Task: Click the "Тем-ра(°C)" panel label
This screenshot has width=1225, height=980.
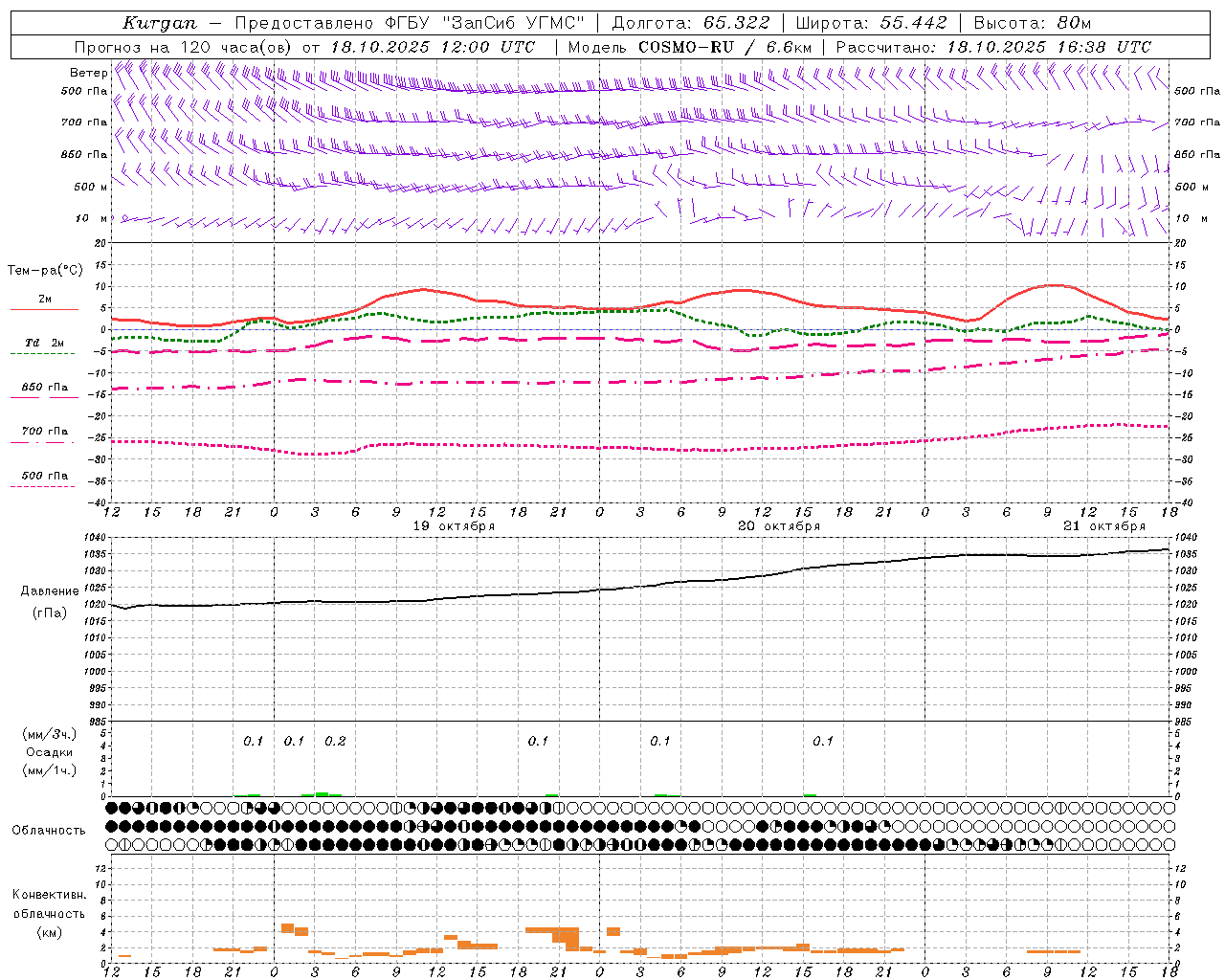Action: (44, 271)
